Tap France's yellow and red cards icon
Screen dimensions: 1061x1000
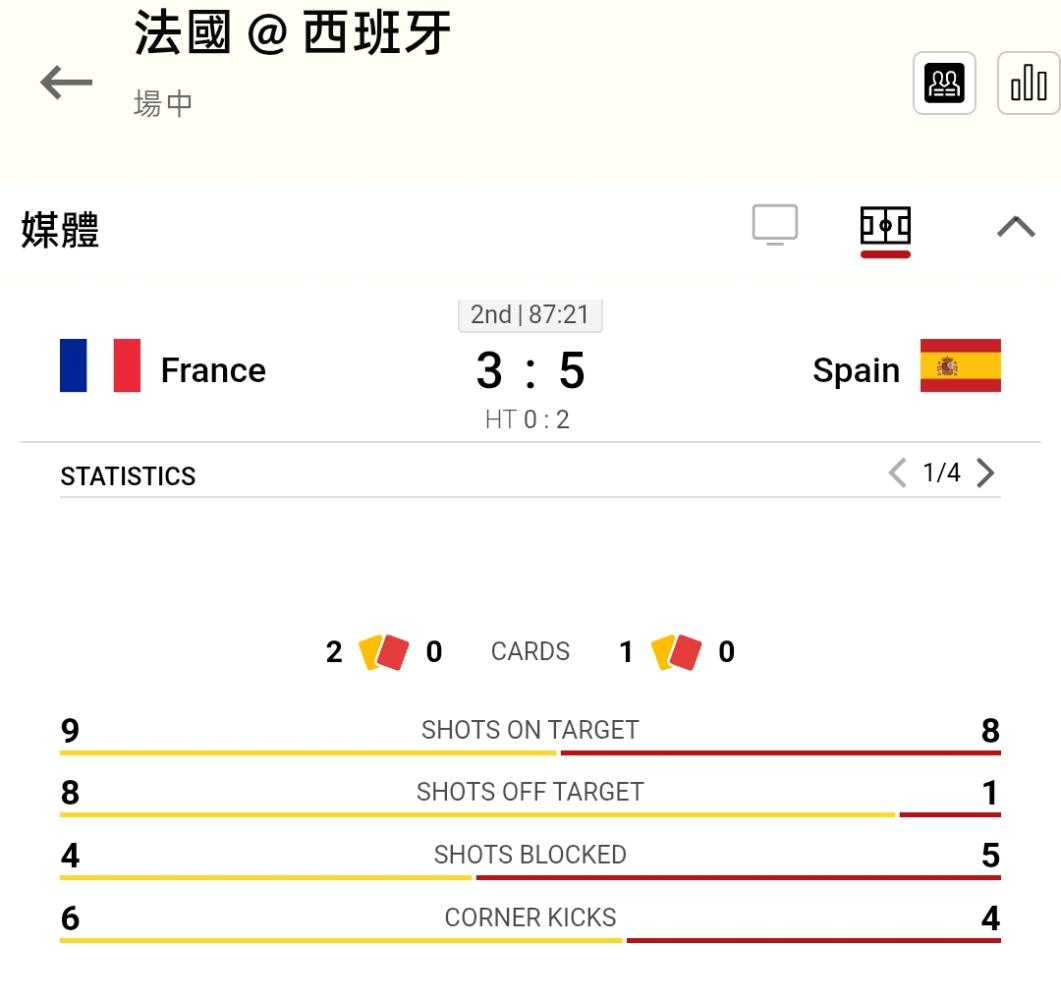[383, 652]
